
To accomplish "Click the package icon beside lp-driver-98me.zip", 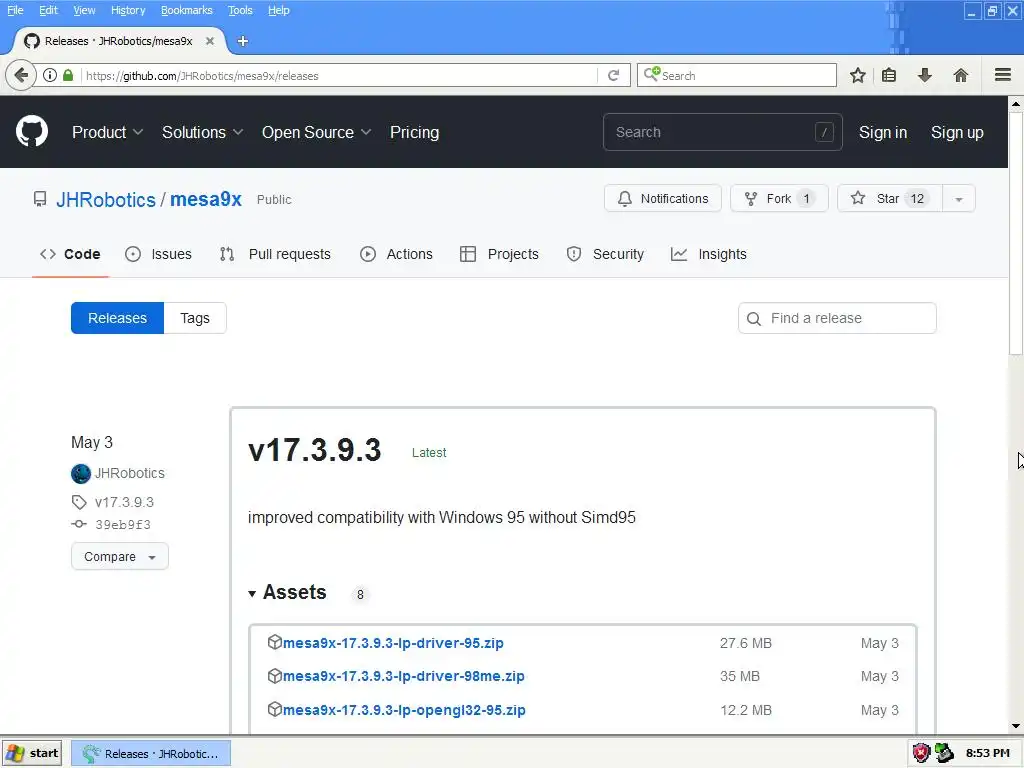I will click(274, 676).
